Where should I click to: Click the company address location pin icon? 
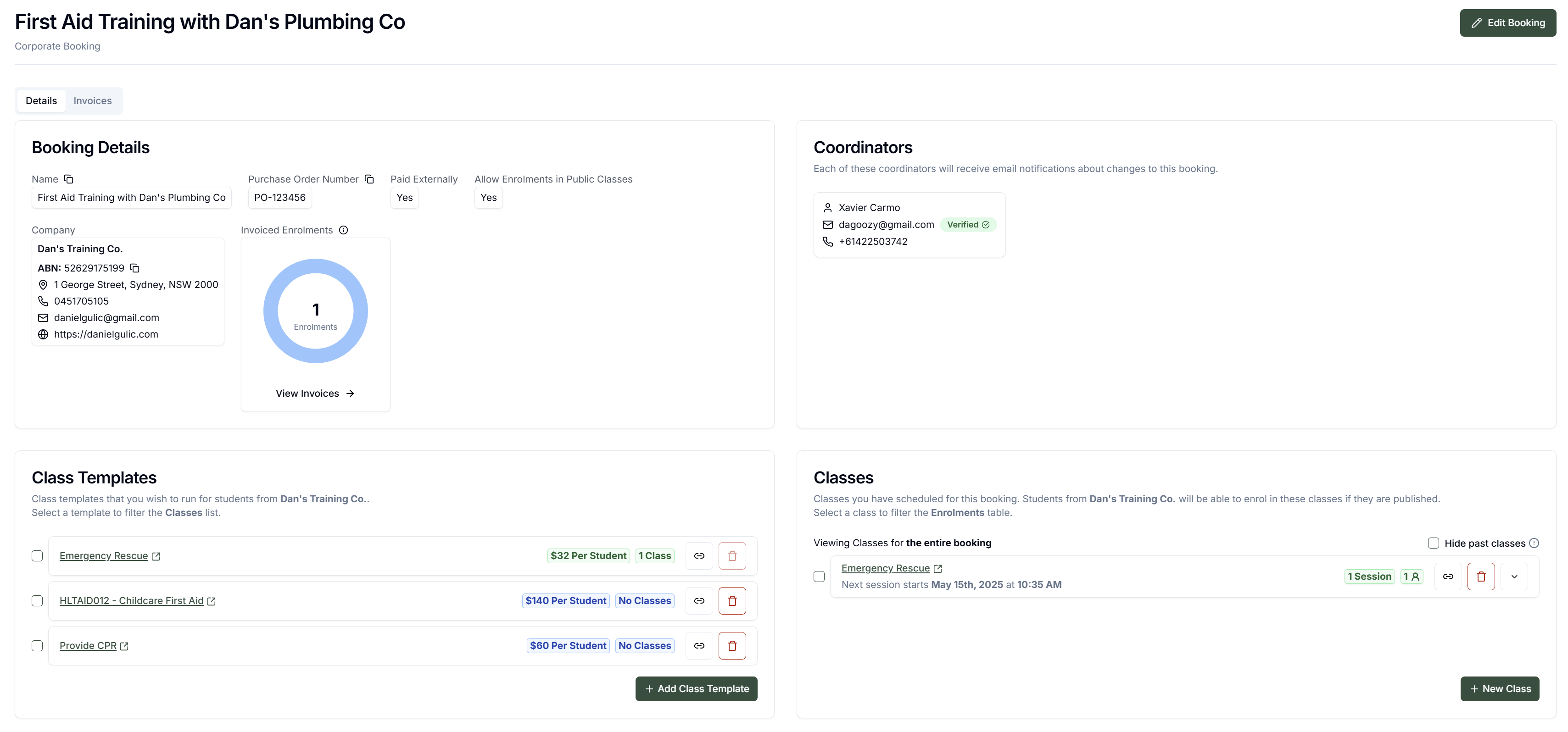[43, 285]
